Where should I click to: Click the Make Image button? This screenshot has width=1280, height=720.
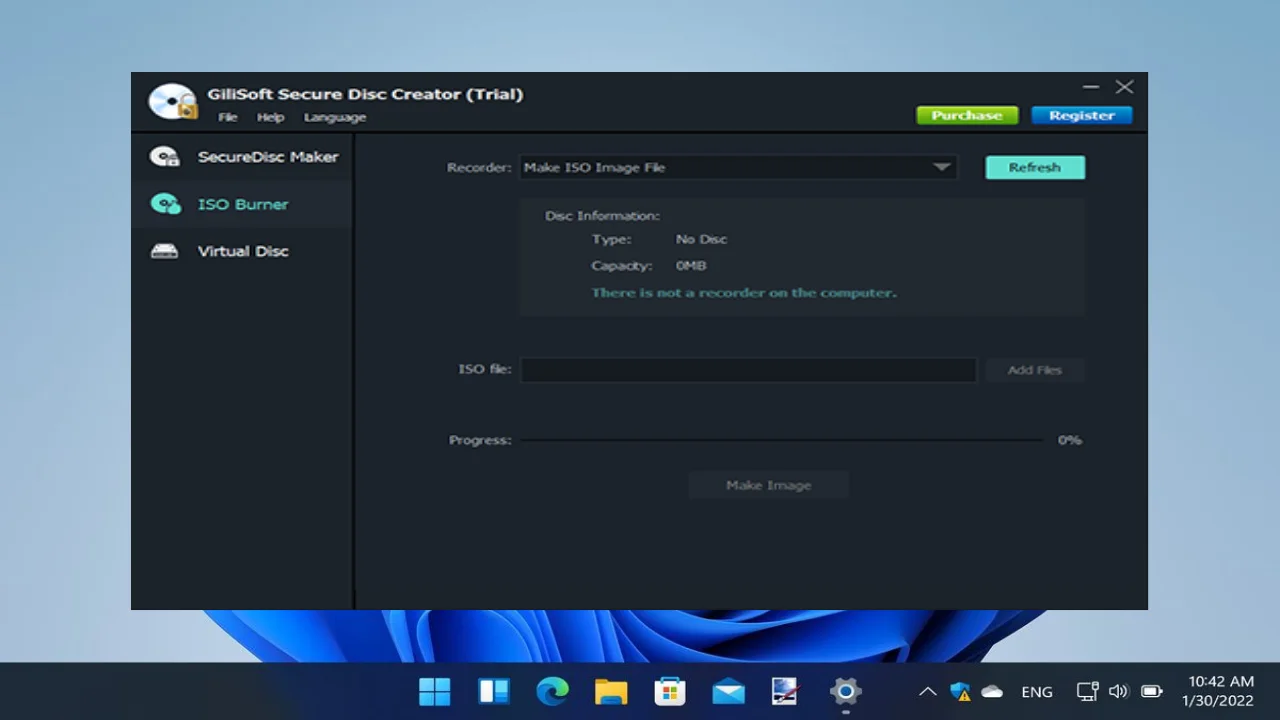[768, 485]
